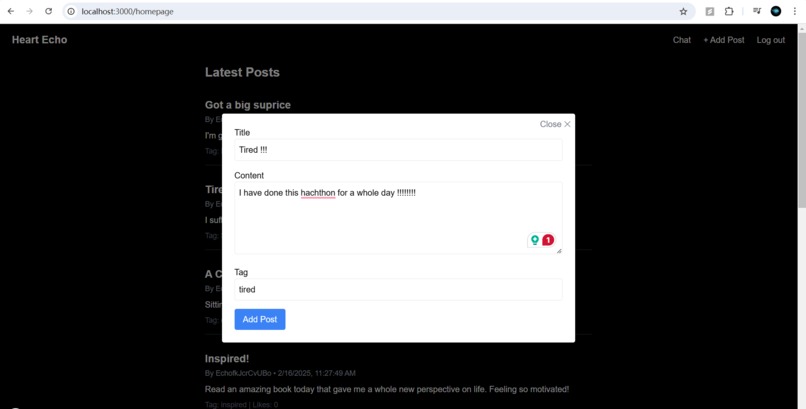Open the red Grammarly suggestion badge showing 1
The image size is (806, 409).
548,240
